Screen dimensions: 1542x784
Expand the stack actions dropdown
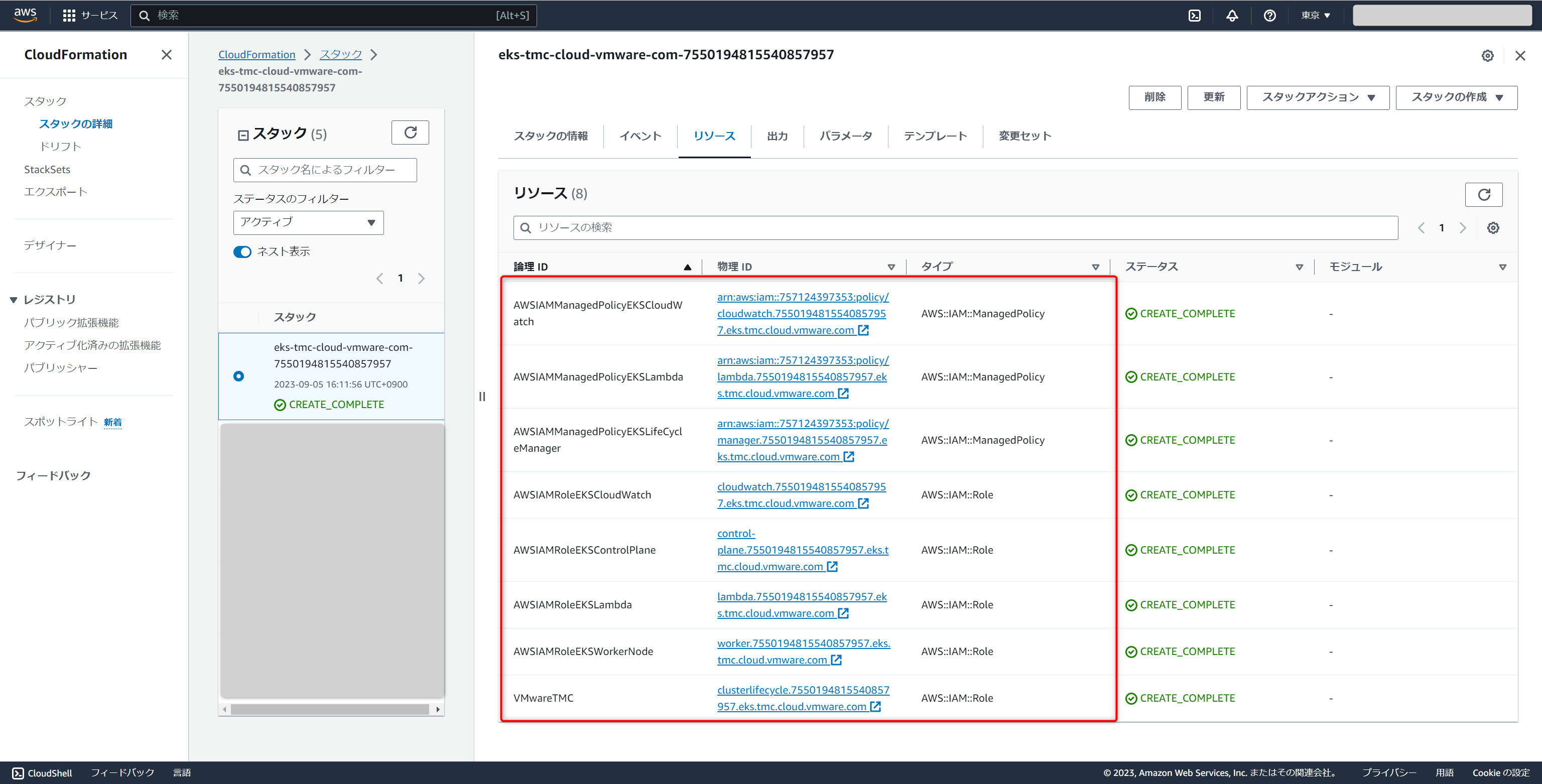[x=1318, y=97]
